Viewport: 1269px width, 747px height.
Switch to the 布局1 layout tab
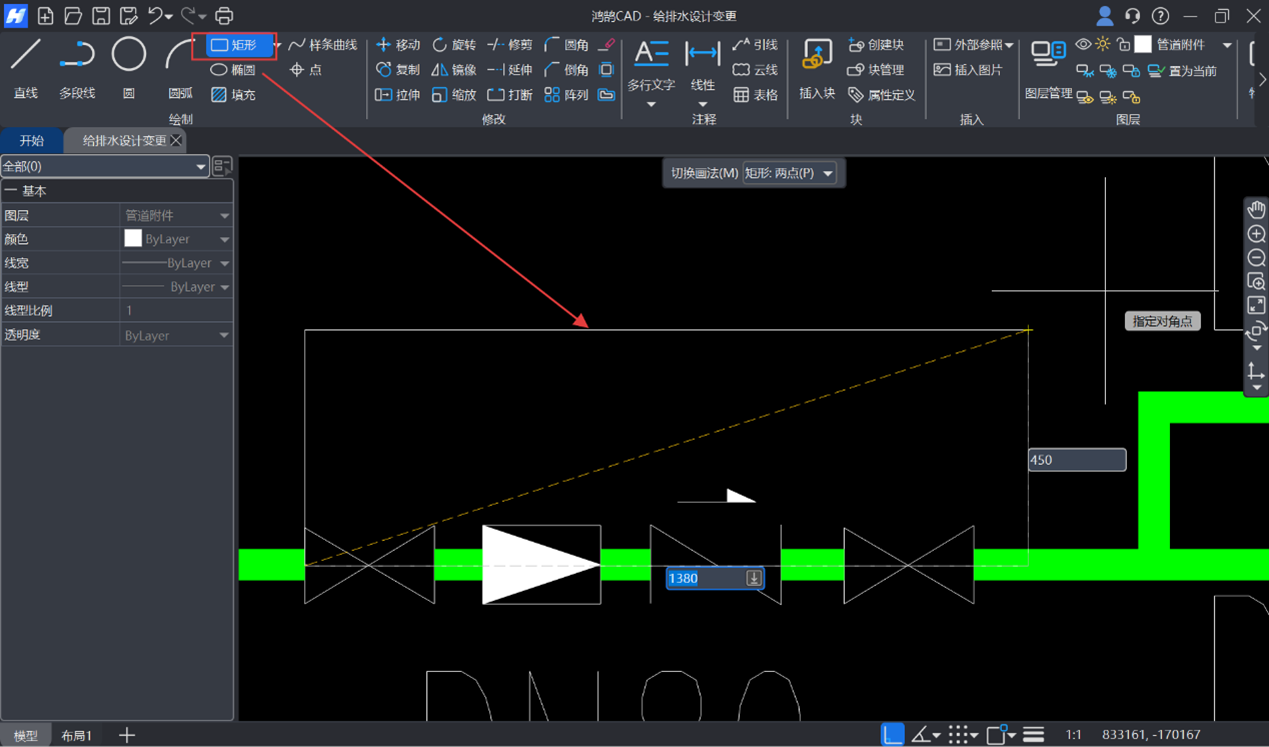pos(76,736)
